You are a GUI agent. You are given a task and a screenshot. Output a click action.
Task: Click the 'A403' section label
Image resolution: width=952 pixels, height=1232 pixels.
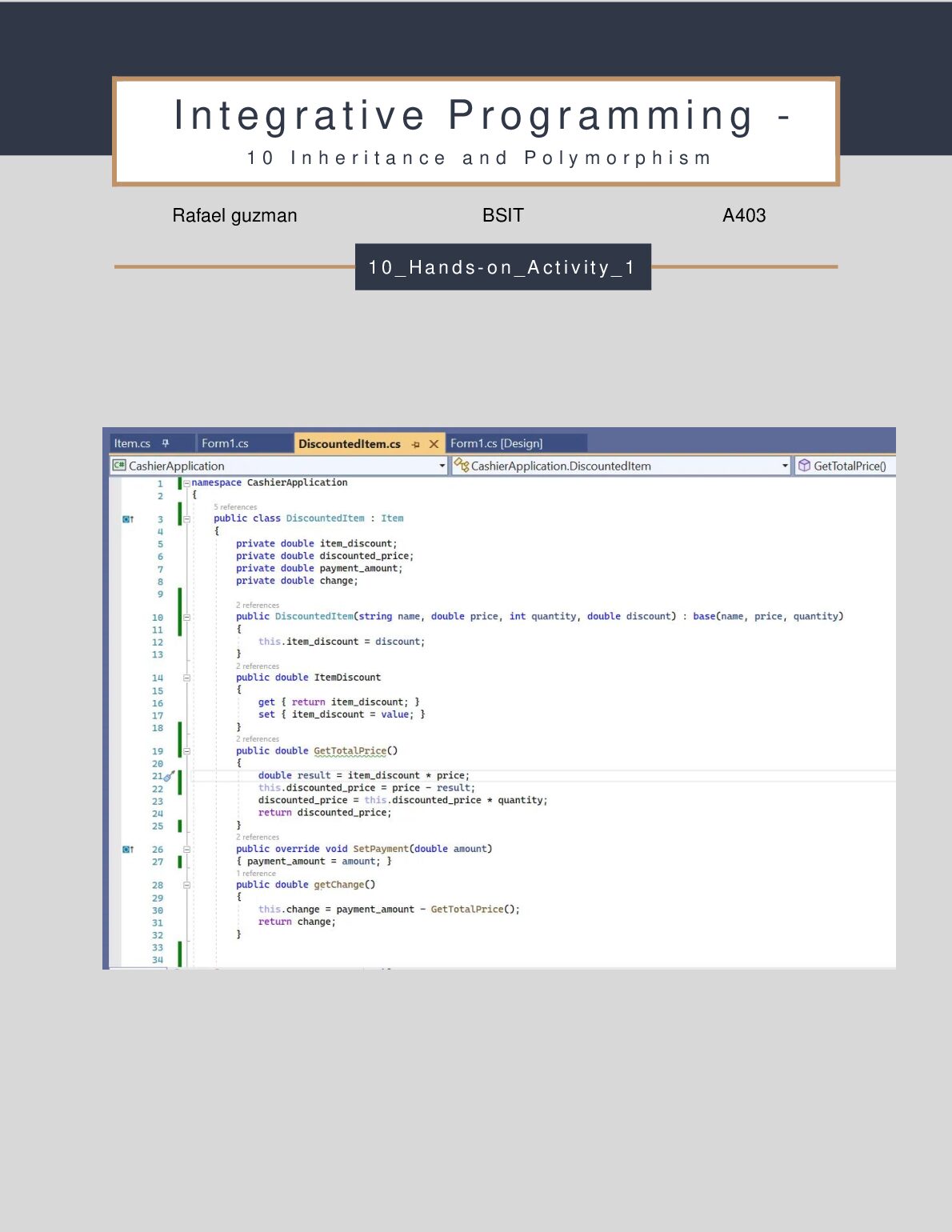pos(744,215)
